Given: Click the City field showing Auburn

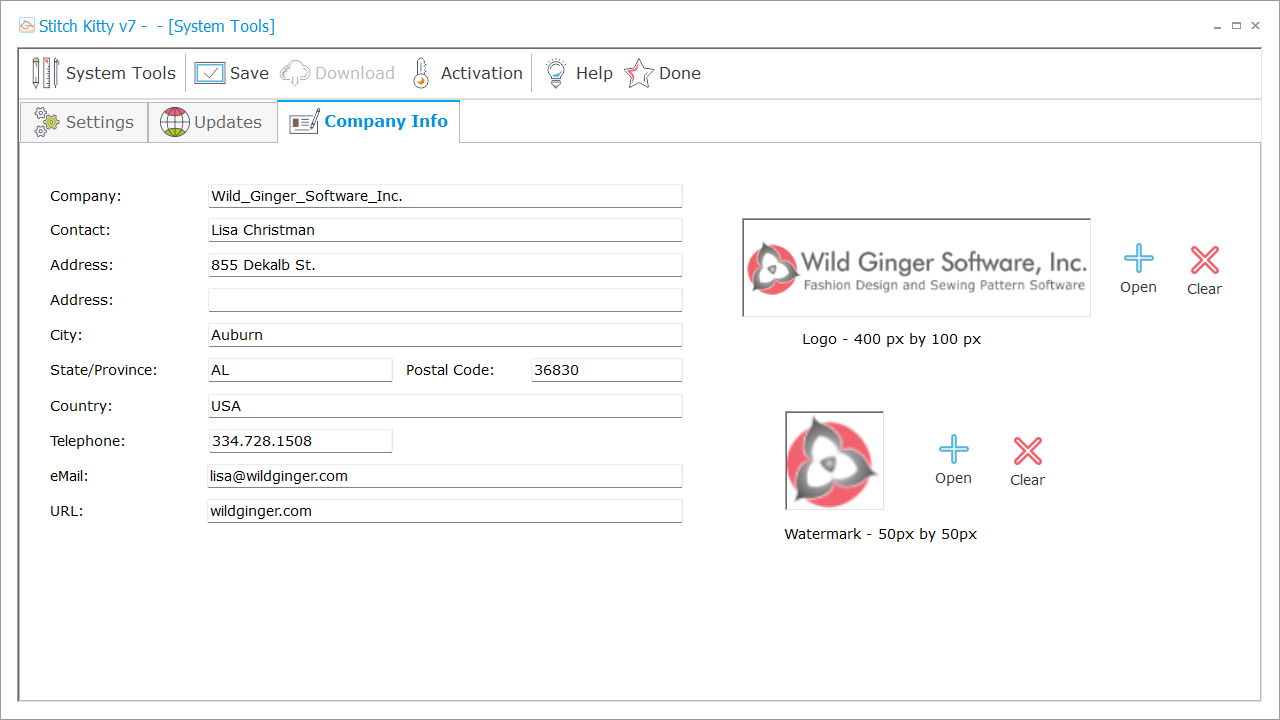Looking at the screenshot, I should [445, 335].
